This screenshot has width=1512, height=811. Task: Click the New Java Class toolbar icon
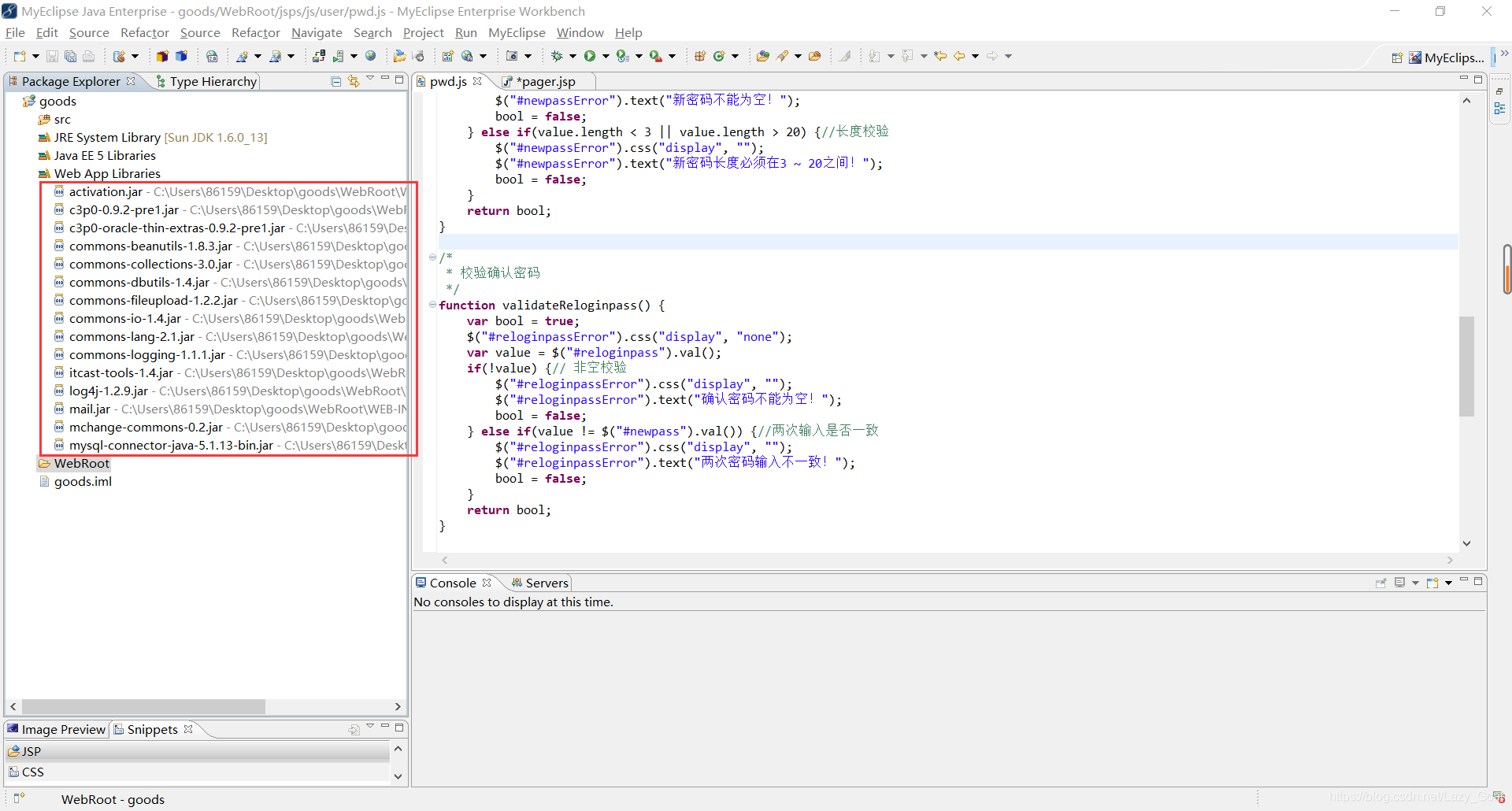pyautogui.click(x=718, y=56)
